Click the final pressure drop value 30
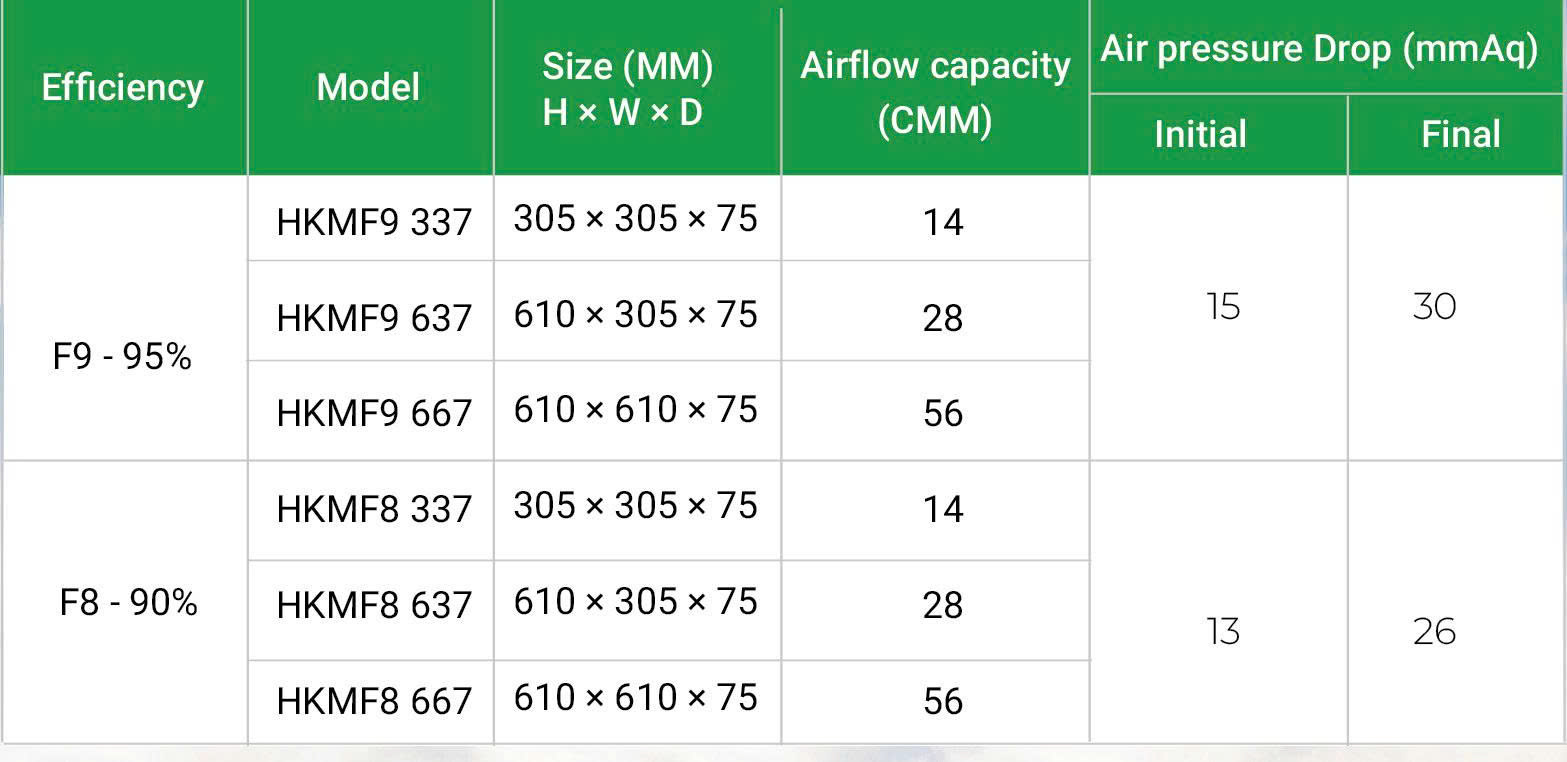Image resolution: width=1567 pixels, height=762 pixels. click(x=1434, y=306)
